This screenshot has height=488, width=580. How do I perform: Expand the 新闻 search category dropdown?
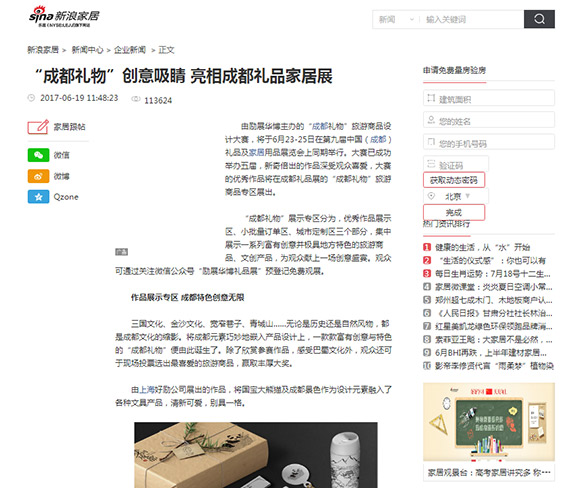[396, 19]
